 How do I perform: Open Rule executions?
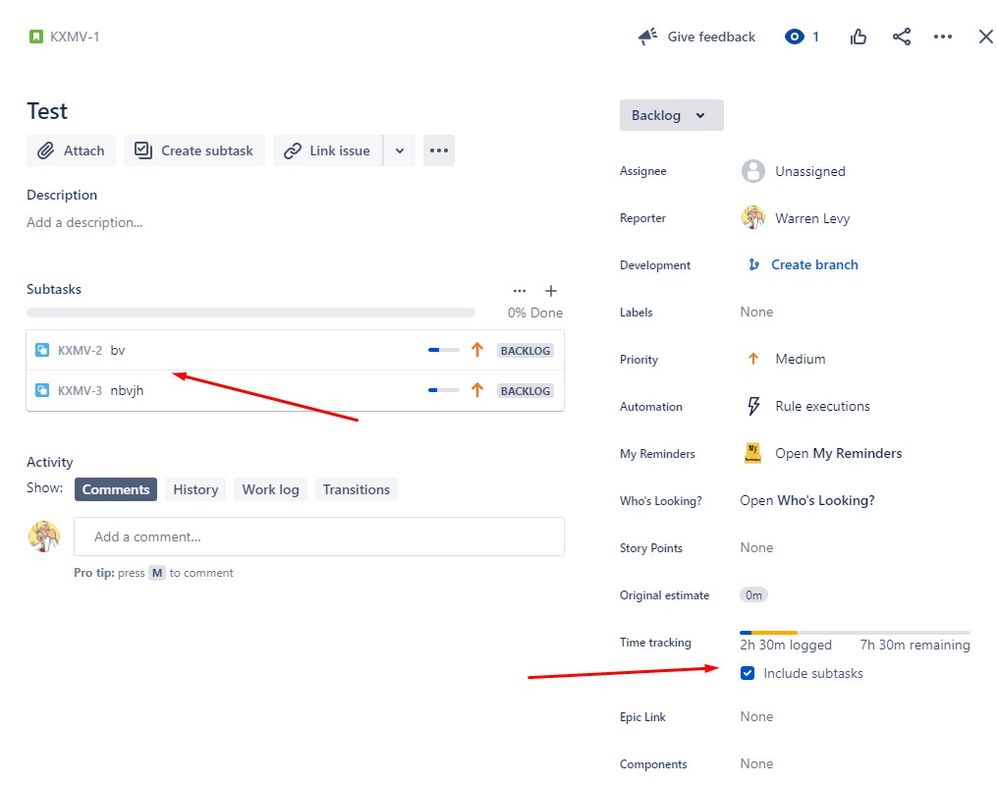coord(822,406)
